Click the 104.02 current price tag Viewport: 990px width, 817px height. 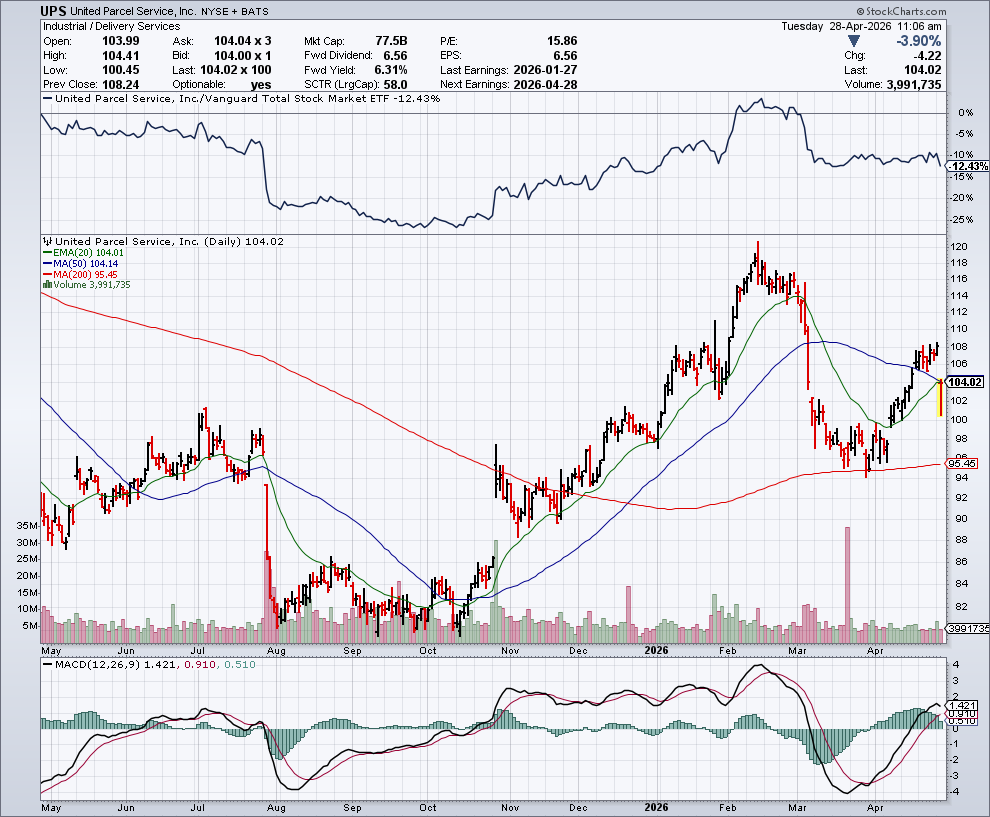click(x=966, y=382)
